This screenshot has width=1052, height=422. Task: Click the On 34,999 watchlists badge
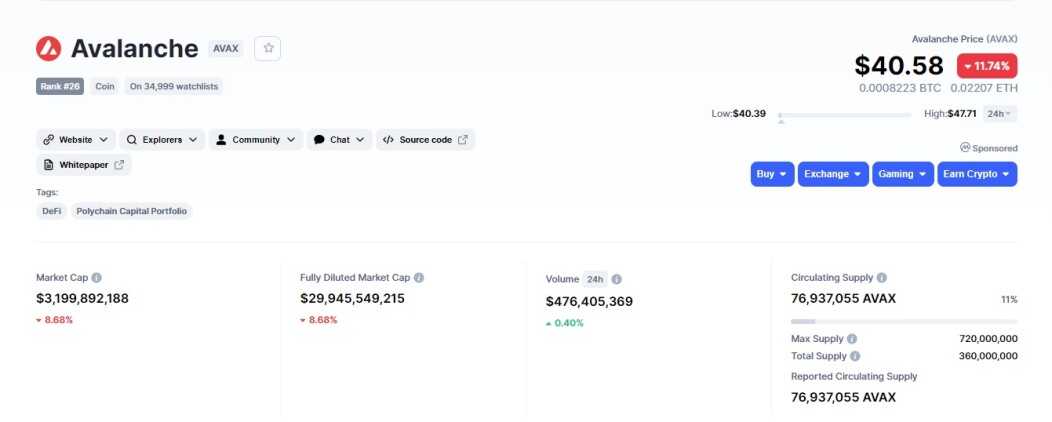click(174, 87)
